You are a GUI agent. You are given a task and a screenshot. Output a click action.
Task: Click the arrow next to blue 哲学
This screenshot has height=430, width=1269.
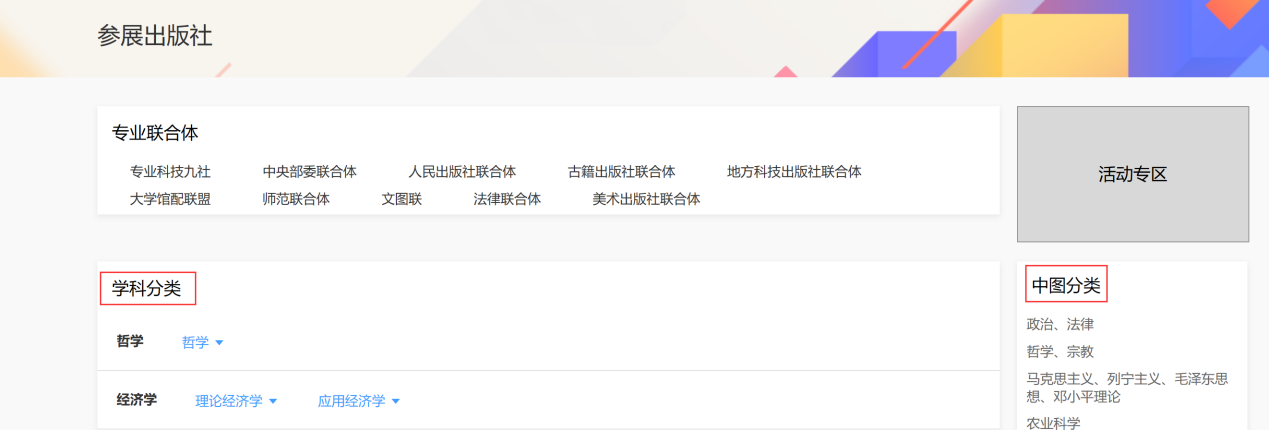(x=219, y=343)
